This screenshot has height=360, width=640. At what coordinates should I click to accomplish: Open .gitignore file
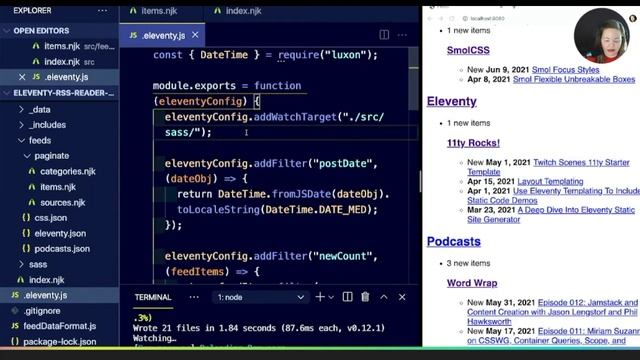point(36,311)
